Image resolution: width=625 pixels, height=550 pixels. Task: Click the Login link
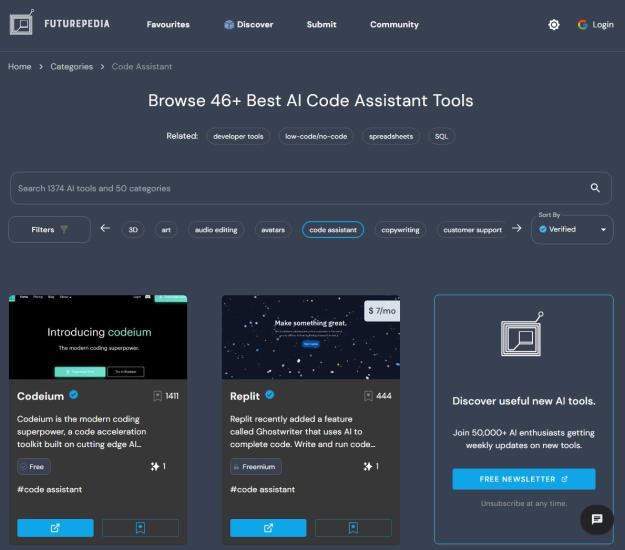603,25
